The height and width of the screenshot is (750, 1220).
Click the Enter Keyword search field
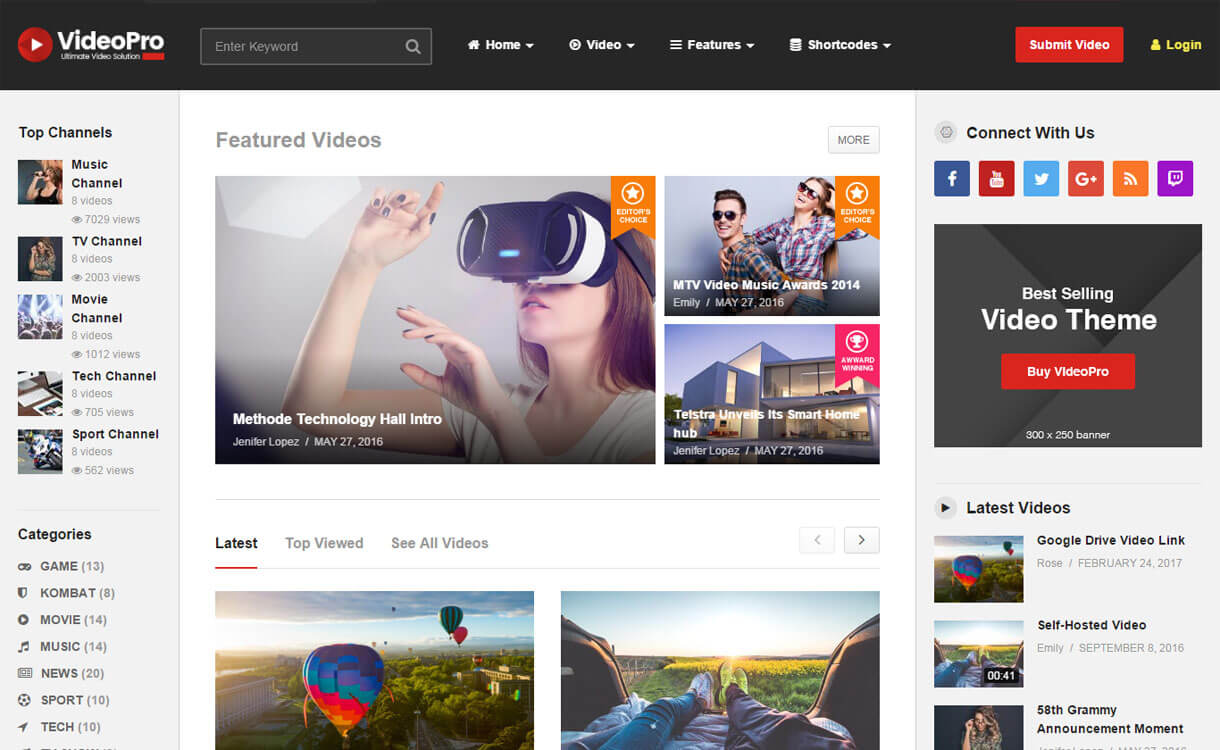pyautogui.click(x=305, y=46)
